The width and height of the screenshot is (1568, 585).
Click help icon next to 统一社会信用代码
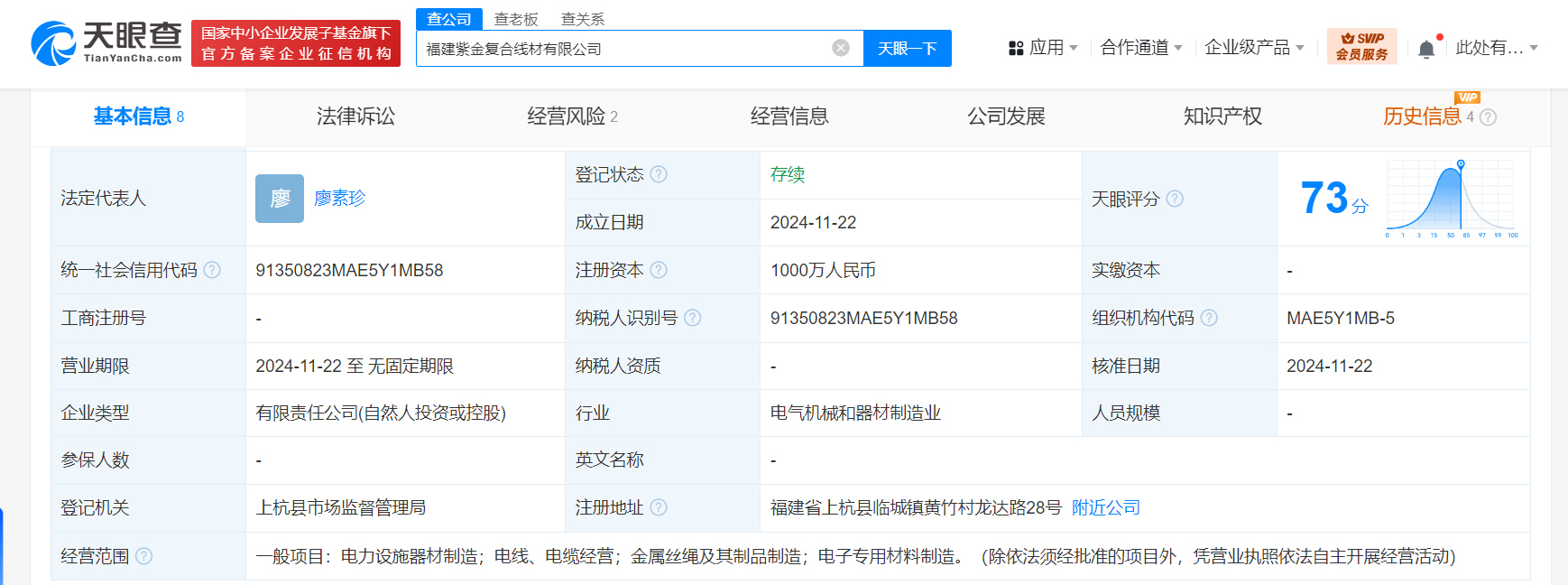pyautogui.click(x=212, y=270)
